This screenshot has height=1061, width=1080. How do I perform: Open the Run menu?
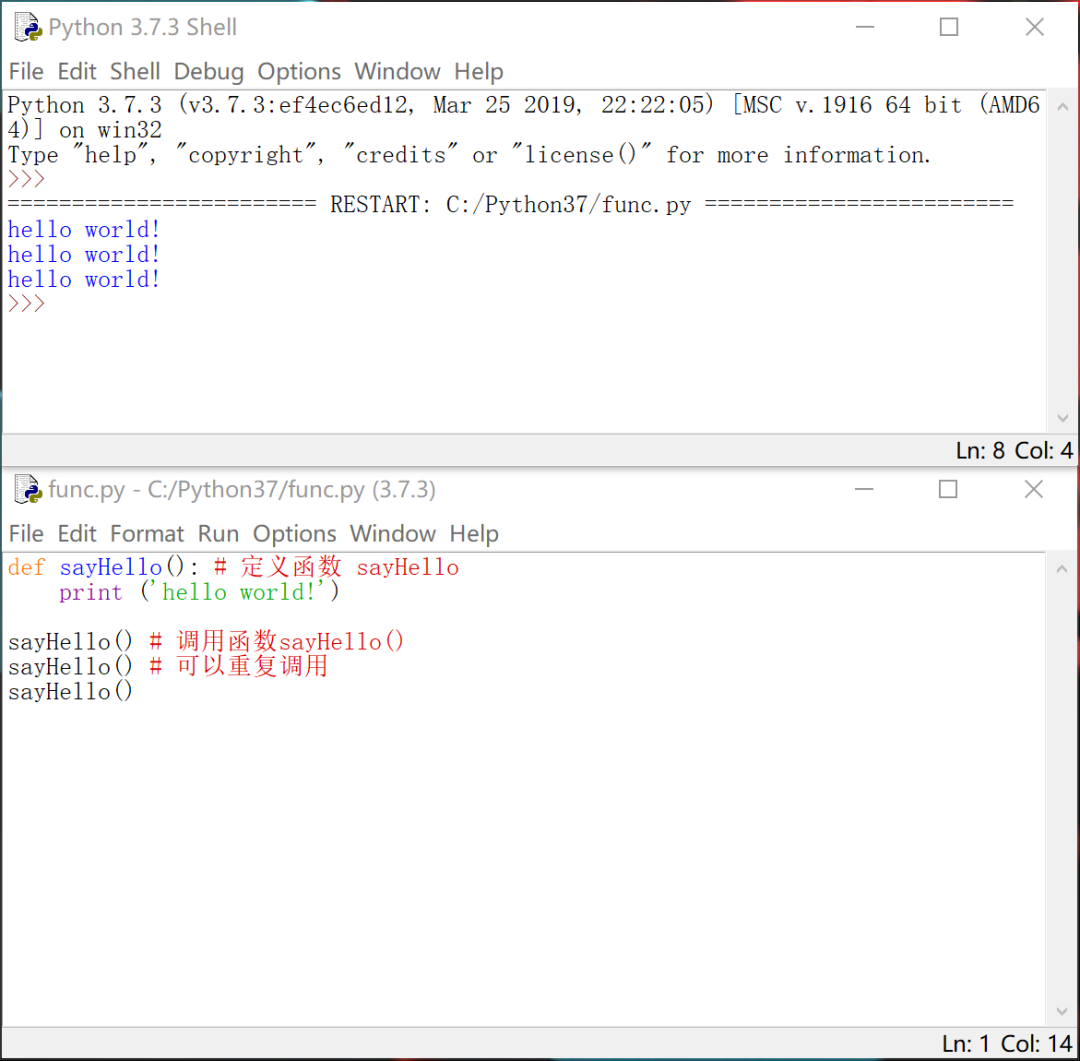(218, 534)
